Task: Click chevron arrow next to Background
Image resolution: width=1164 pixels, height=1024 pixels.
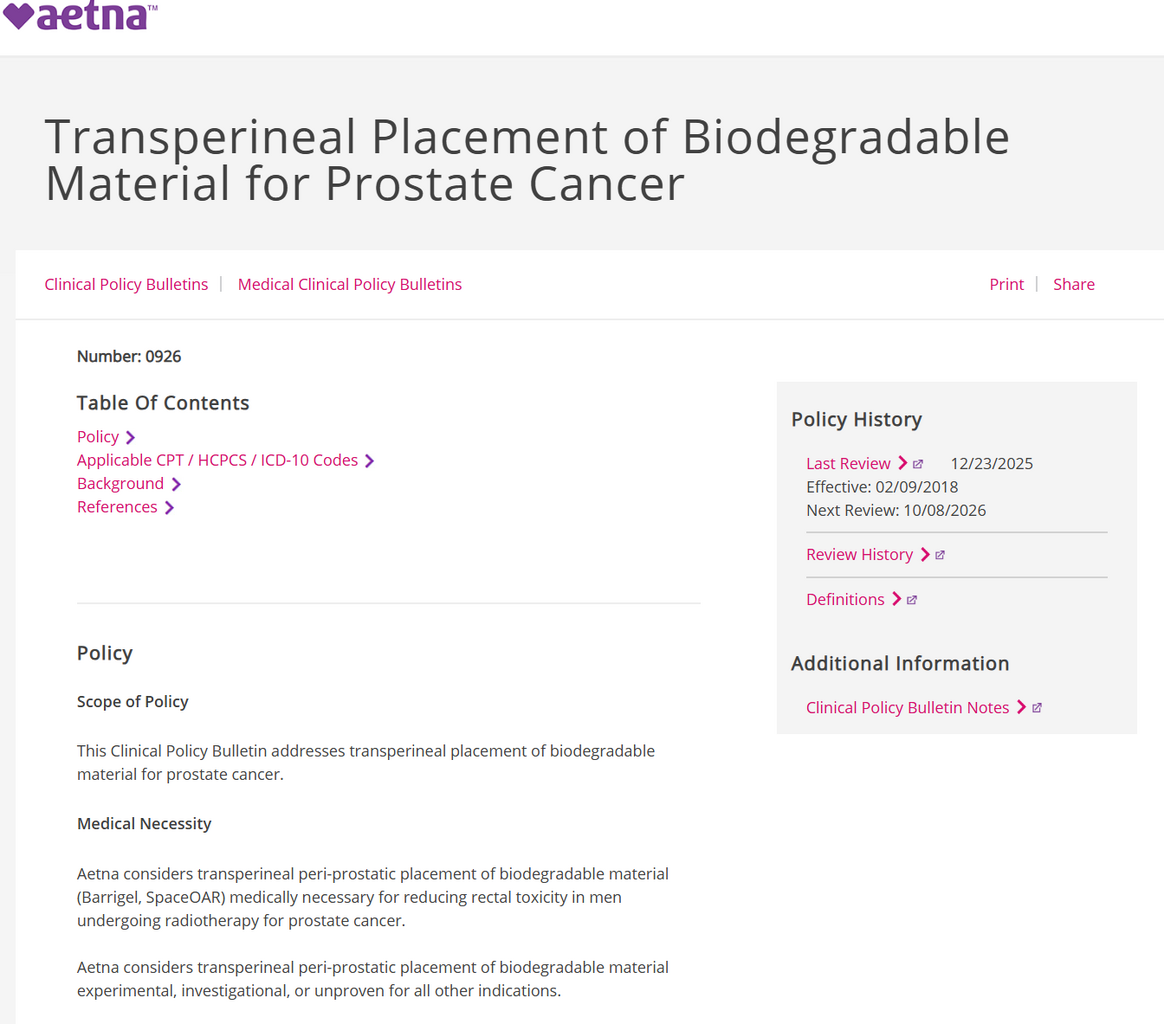Action: pyautogui.click(x=175, y=484)
